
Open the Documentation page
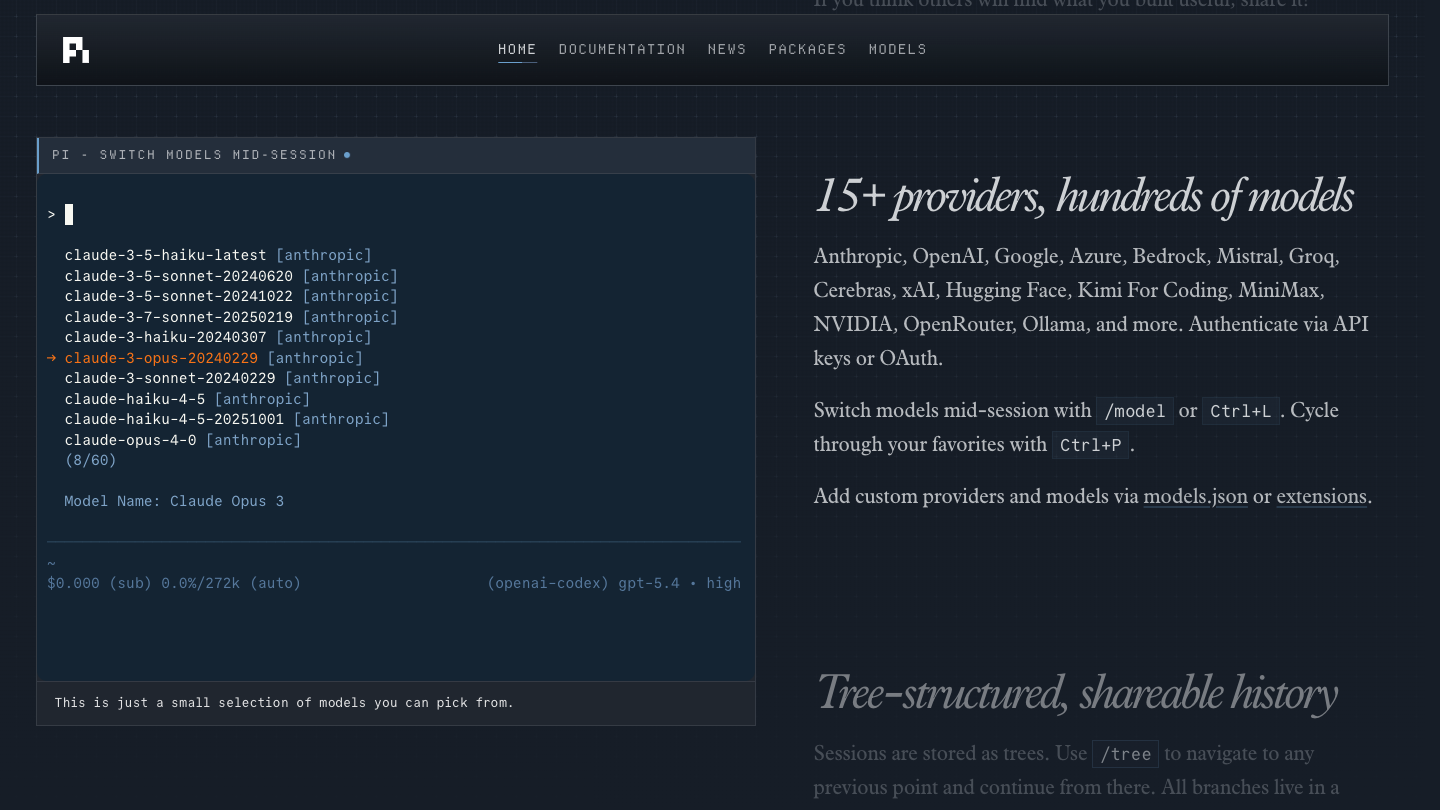coord(622,49)
